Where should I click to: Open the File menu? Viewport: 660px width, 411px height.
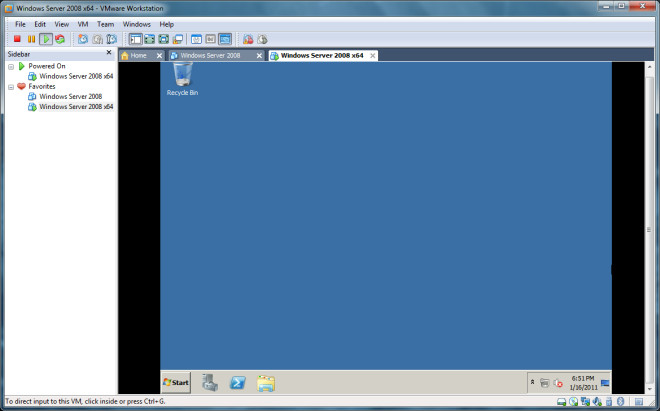pos(20,24)
